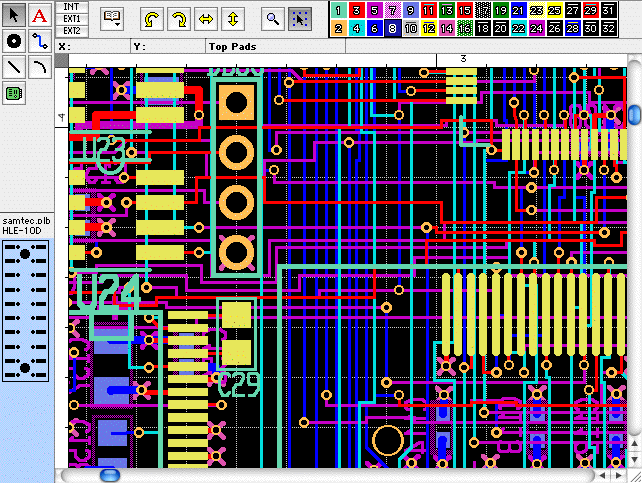Select the blue trace routing tool
This screenshot has height=483, width=642.
pyautogui.click(x=39, y=41)
